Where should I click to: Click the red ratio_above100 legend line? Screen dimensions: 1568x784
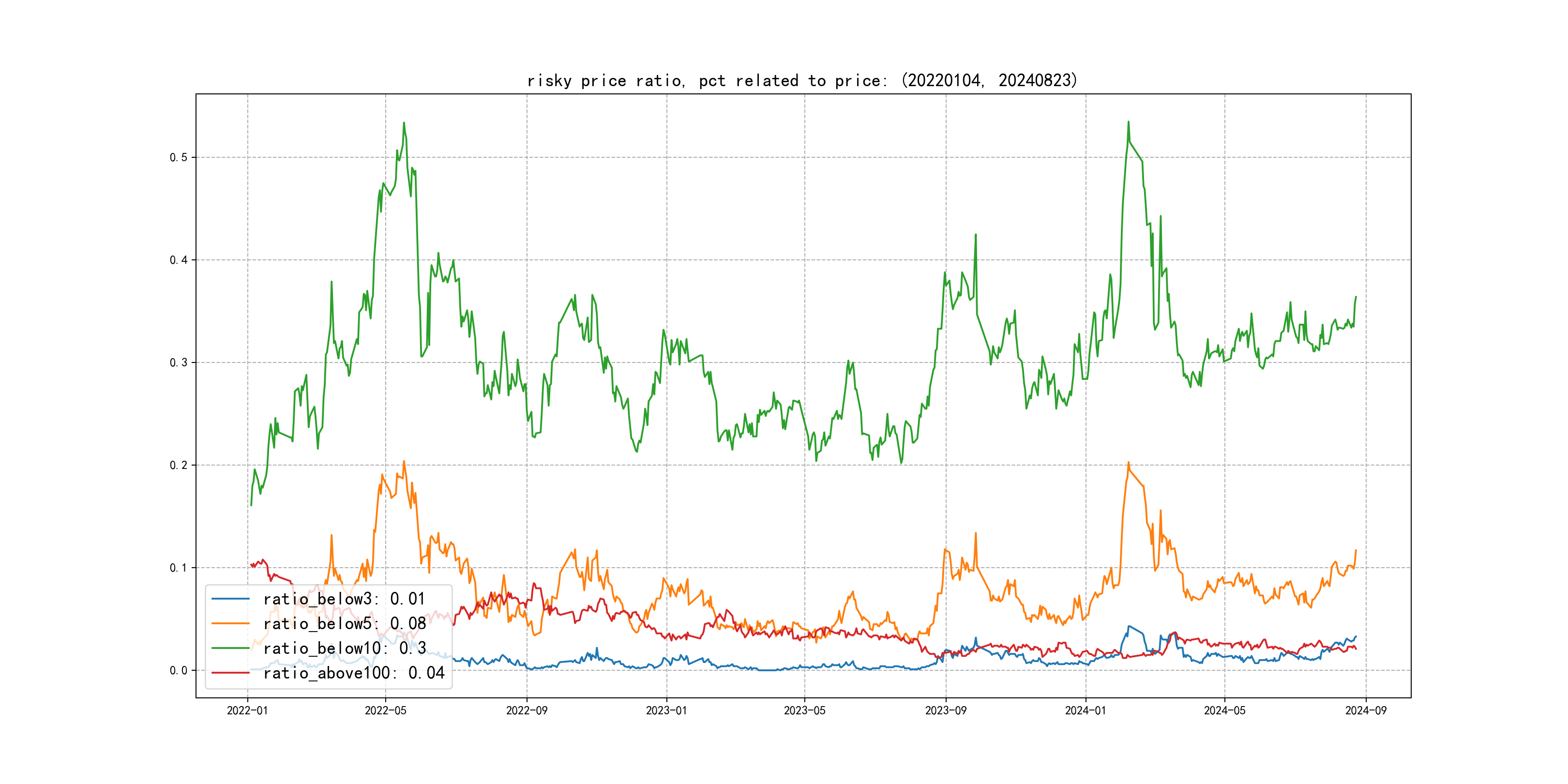[x=230, y=673]
